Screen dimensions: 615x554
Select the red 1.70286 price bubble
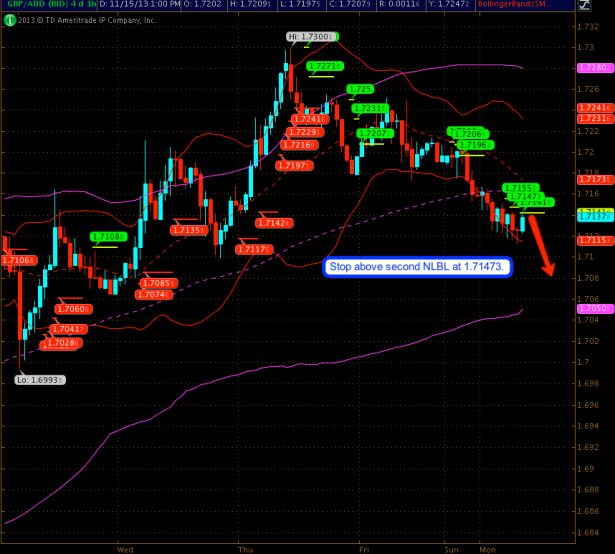pos(63,343)
